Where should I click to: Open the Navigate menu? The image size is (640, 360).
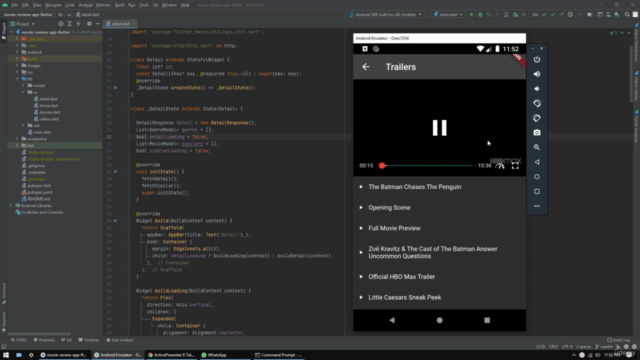click(53, 5)
